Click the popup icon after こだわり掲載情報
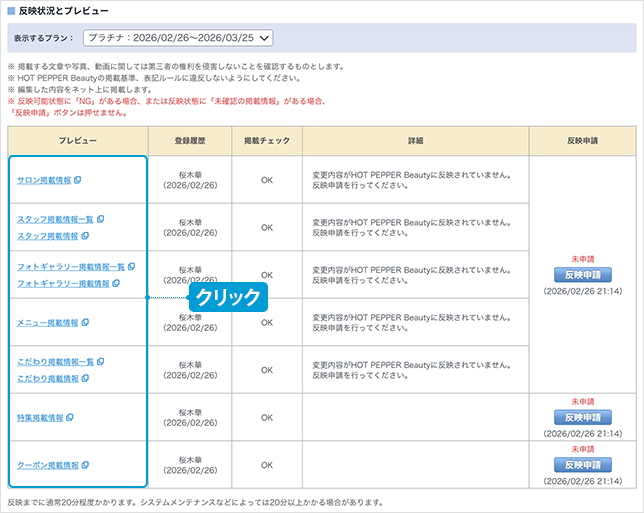Viewport: 644px width, 513px height. click(86, 379)
